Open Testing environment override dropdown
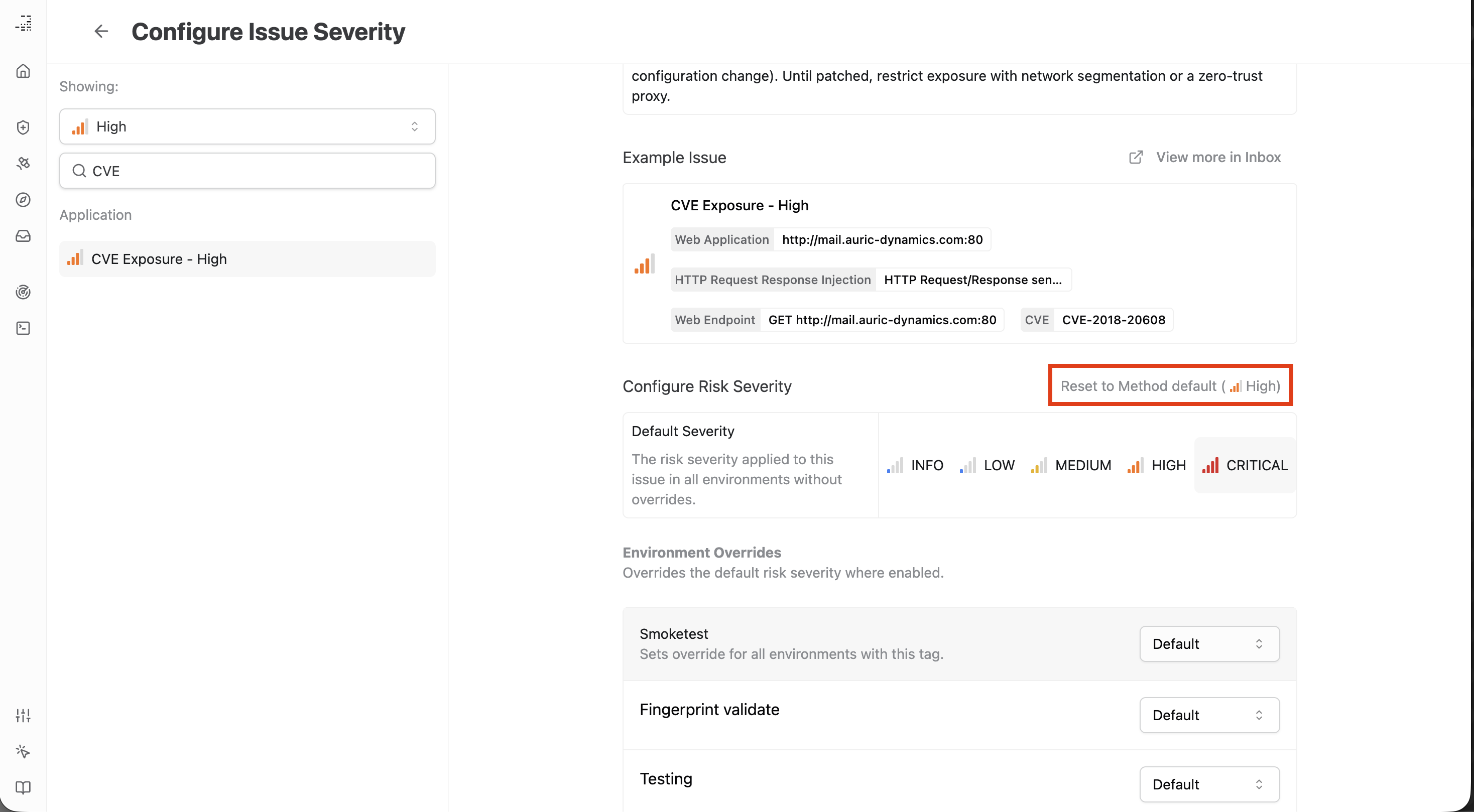The width and height of the screenshot is (1474, 812). coord(1209,783)
